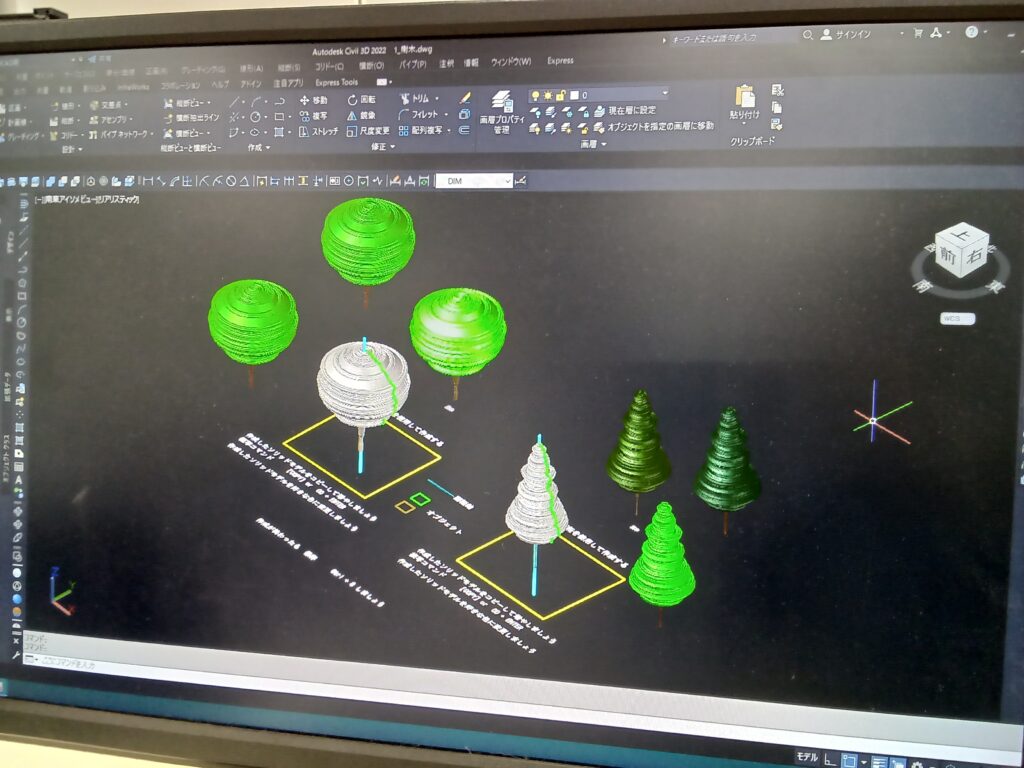The image size is (1024, 768).
Task: Switch to the Express Tools ribbon tab
Action: coord(336,82)
